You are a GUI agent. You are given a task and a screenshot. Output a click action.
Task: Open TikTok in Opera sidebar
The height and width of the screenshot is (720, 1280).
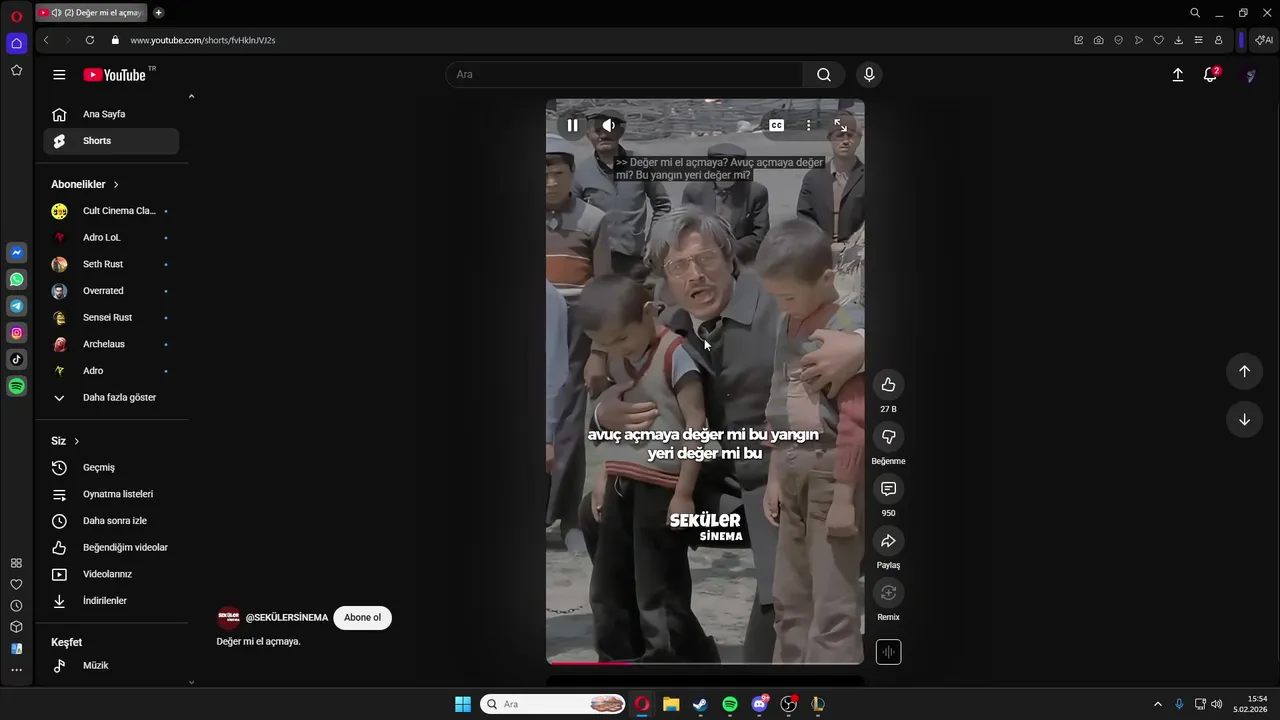point(17,360)
